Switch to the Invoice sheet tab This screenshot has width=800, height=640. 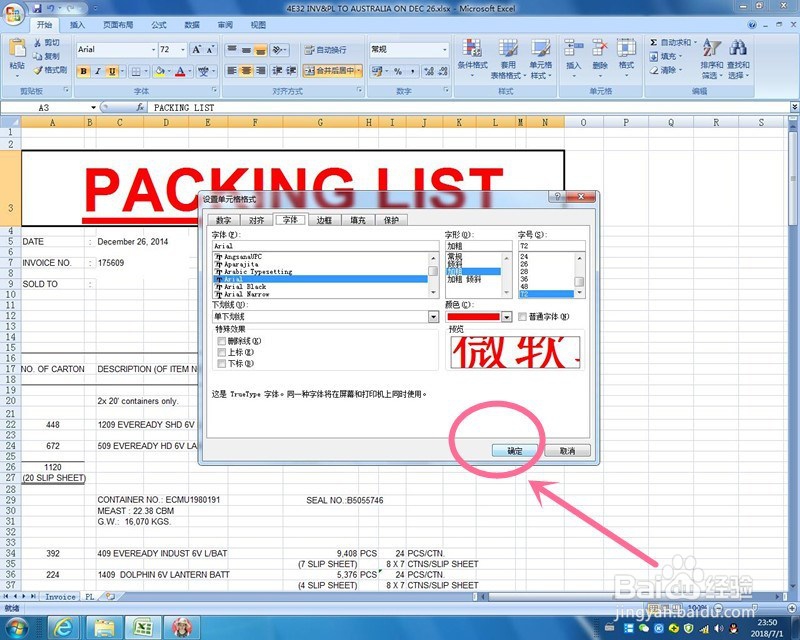click(x=60, y=596)
